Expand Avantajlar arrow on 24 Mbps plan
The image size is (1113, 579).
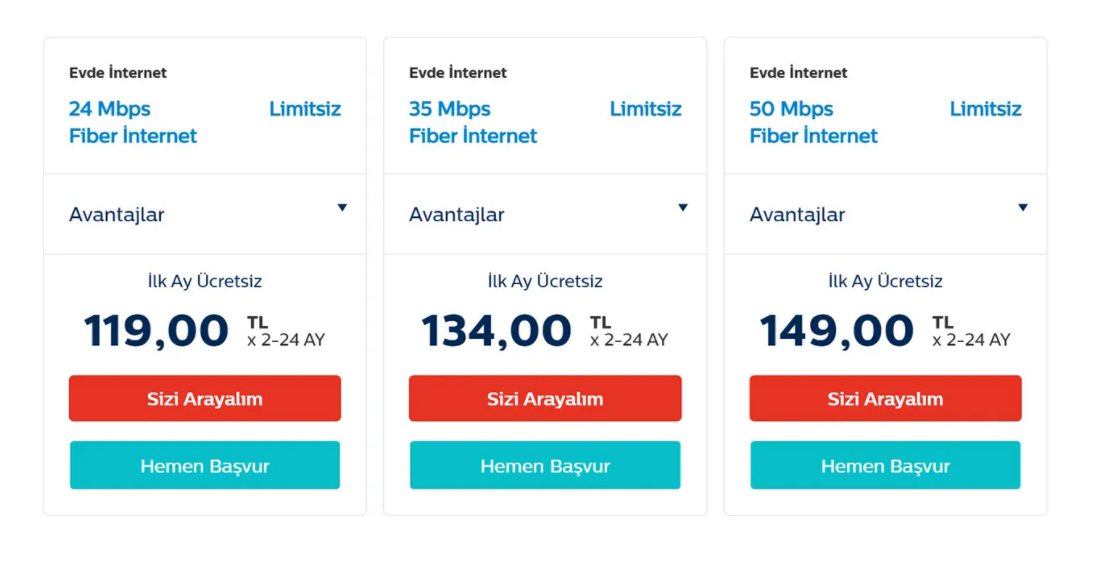[x=342, y=208]
